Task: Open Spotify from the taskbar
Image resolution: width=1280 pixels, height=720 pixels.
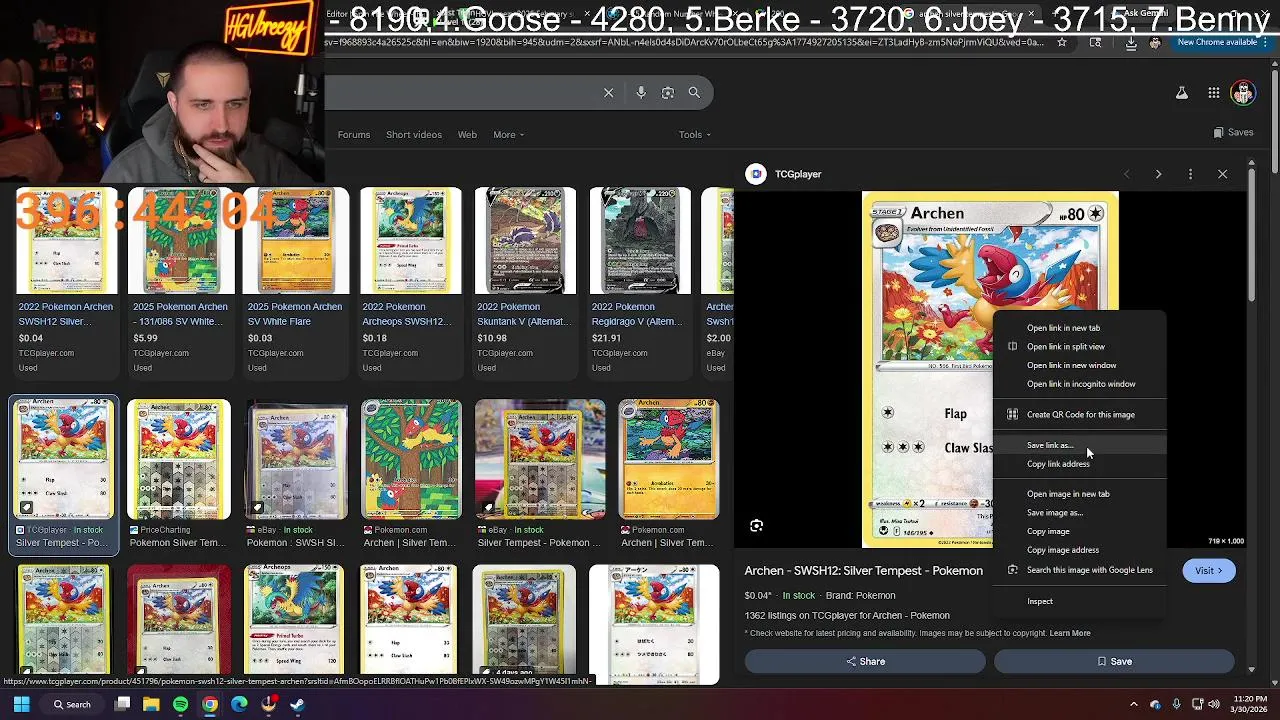Action: [180, 704]
